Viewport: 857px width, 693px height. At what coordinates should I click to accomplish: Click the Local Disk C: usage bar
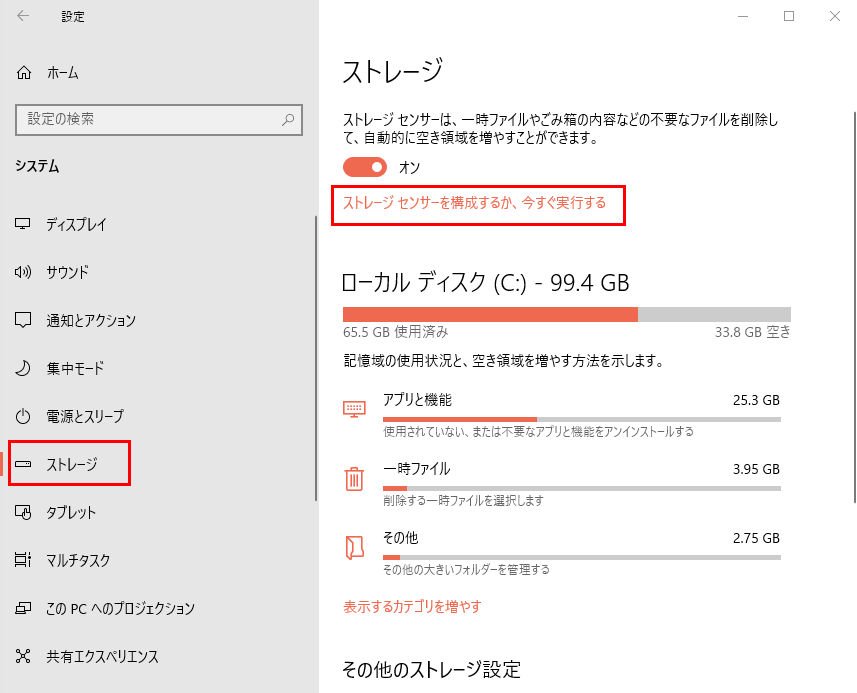[x=566, y=314]
